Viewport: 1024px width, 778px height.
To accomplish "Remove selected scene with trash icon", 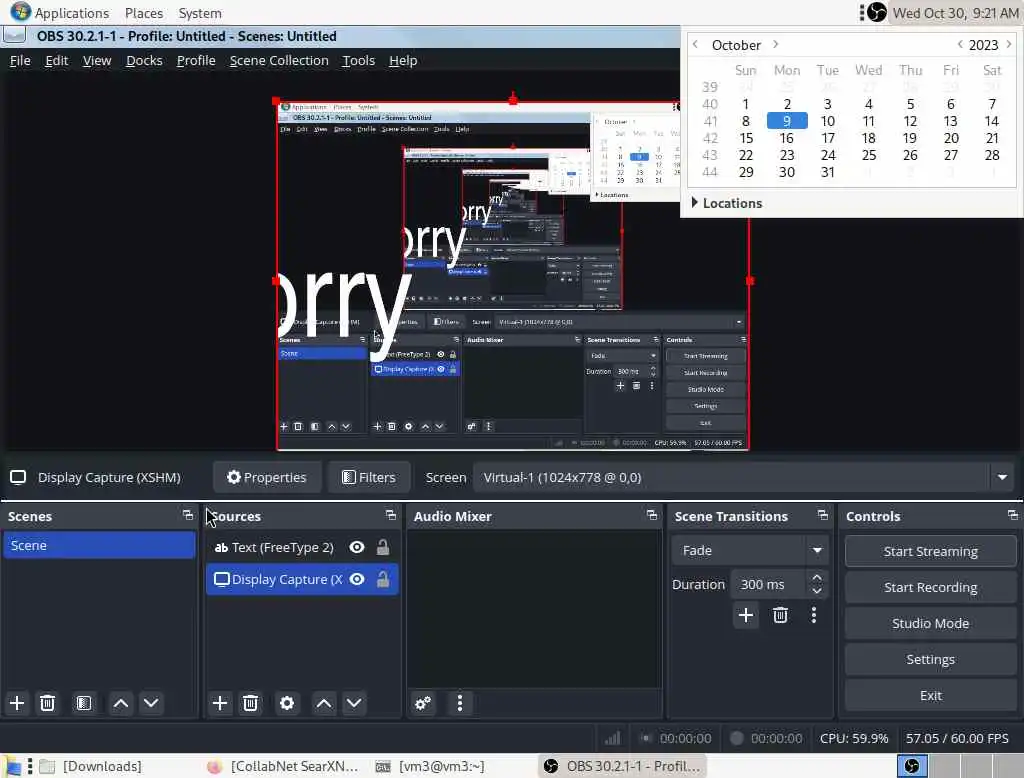I will pyautogui.click(x=47, y=703).
